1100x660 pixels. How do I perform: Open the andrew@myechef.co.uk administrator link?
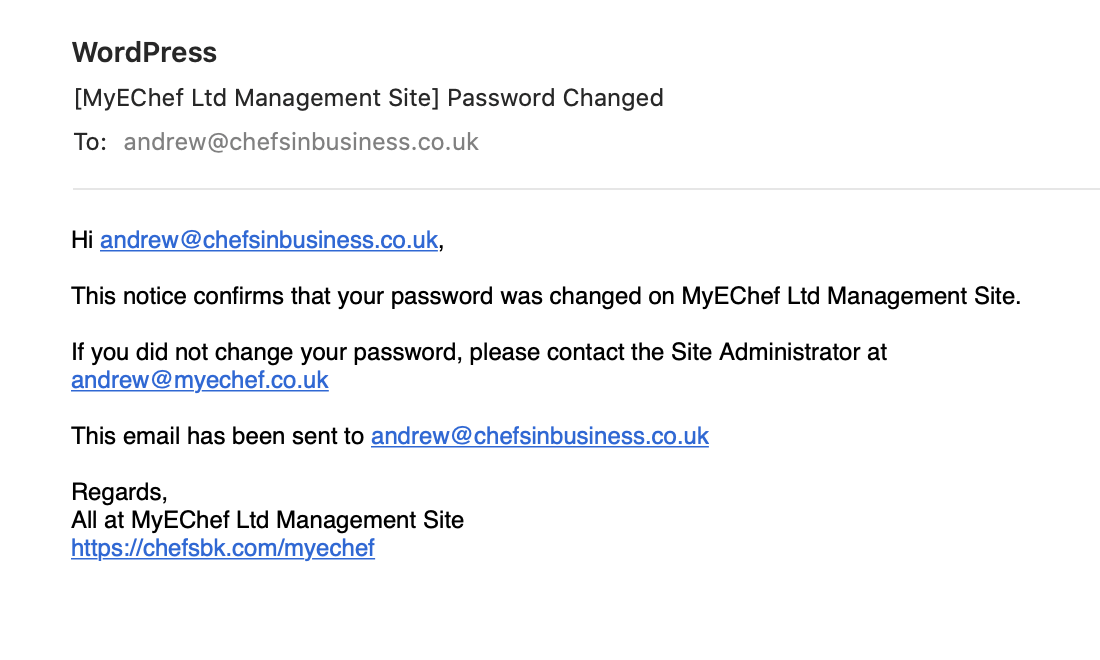coord(200,380)
